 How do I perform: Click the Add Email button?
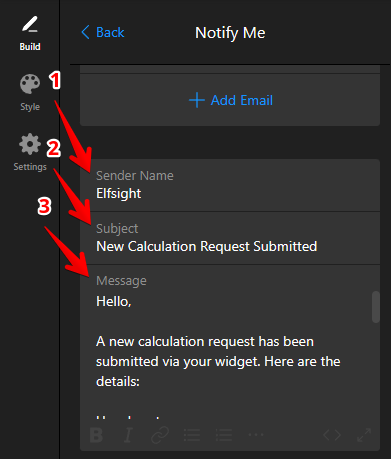(x=231, y=100)
